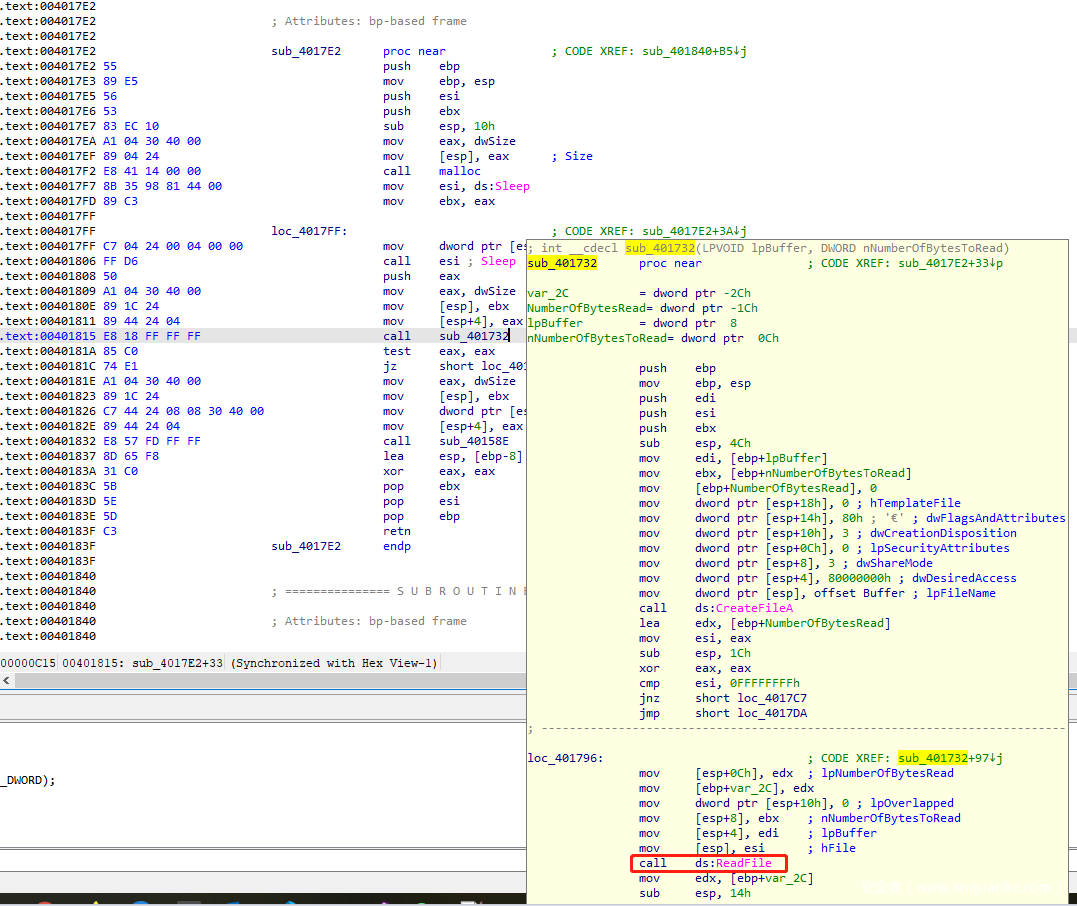The width and height of the screenshot is (1077, 906).
Task: Click sub_401732 in the call at 00401815
Action: tap(474, 336)
